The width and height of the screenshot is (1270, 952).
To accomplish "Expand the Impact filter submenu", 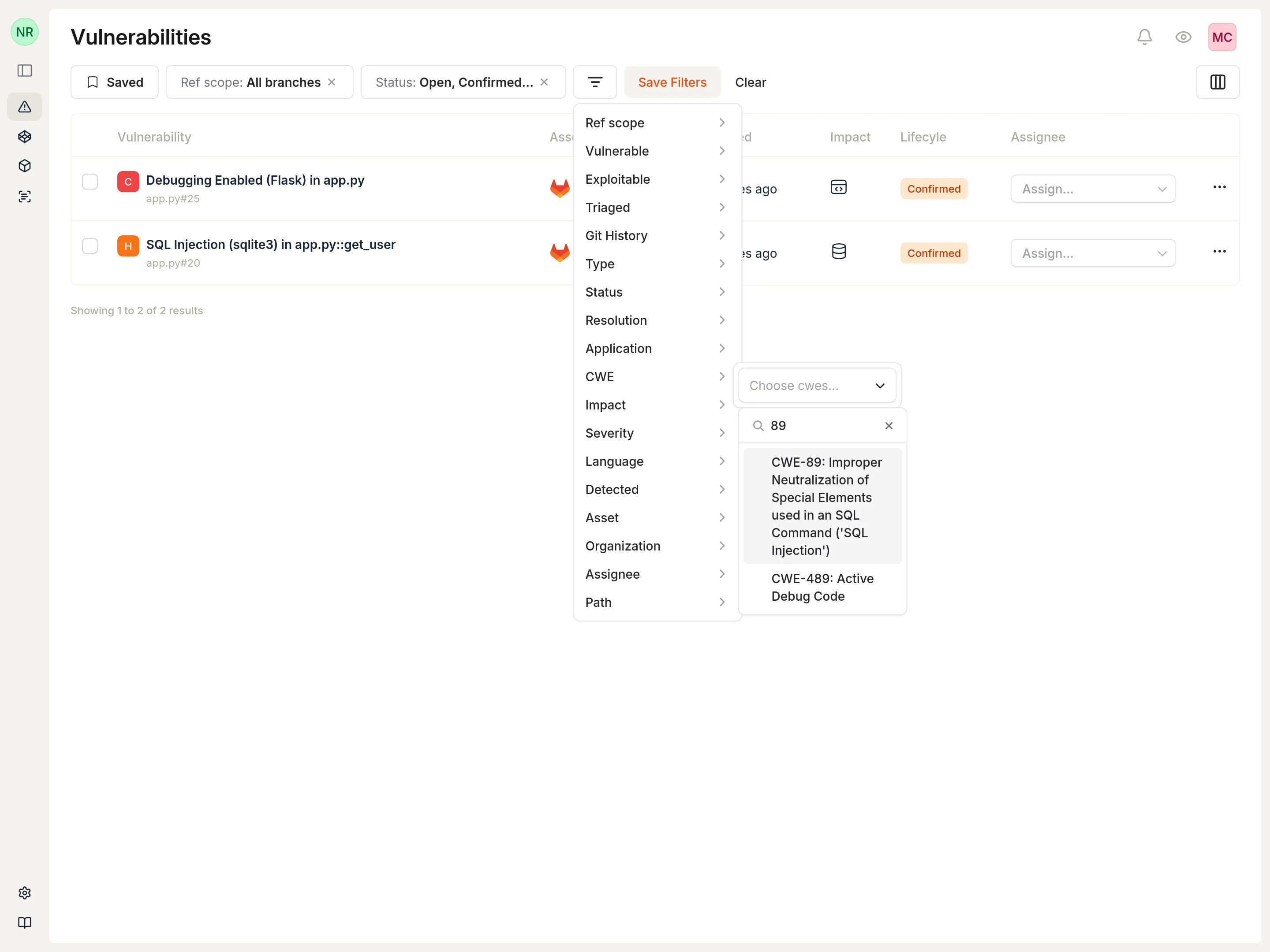I will pos(657,405).
